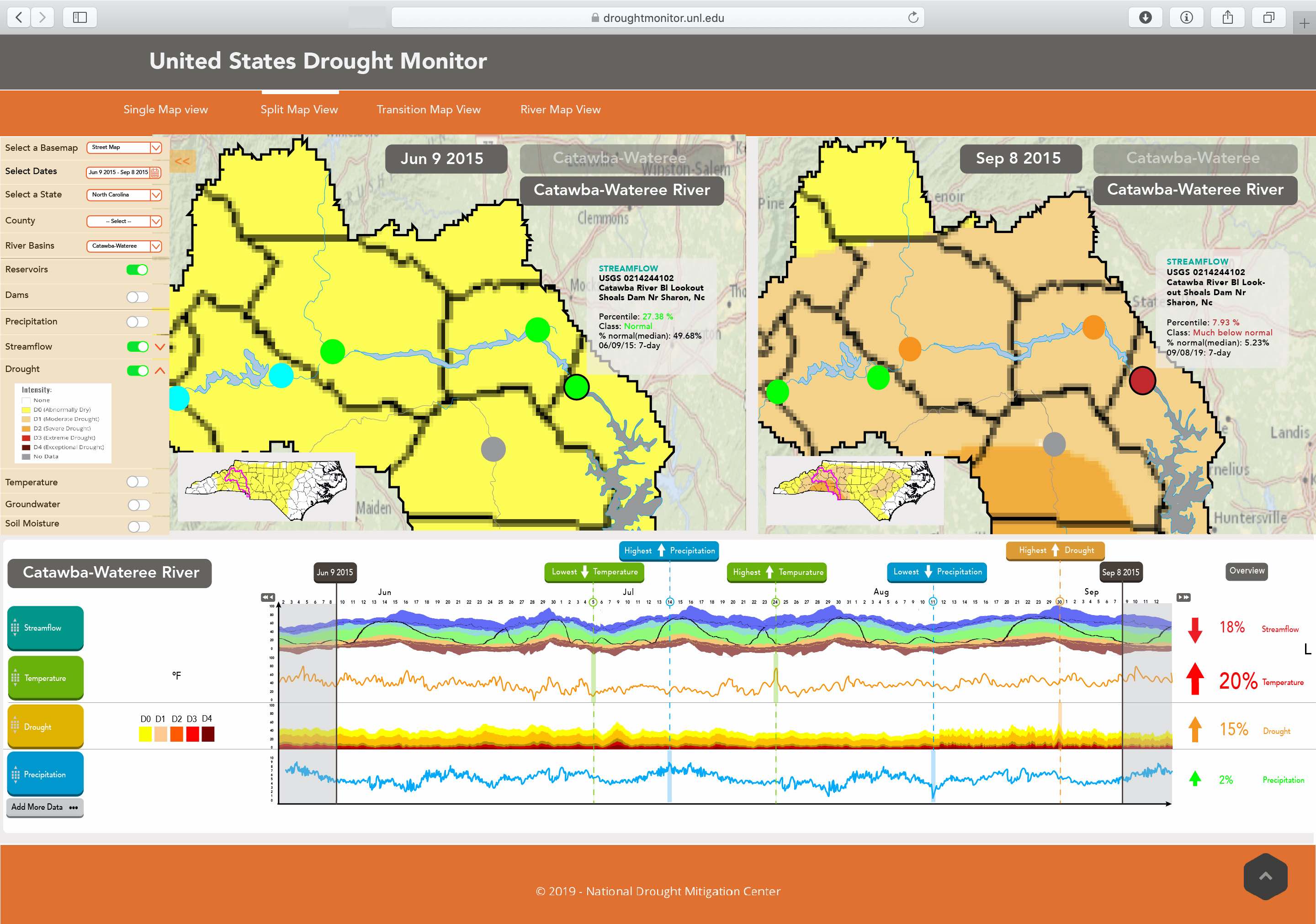
Task: Click the Add More Data ellipsis icon
Action: (74, 807)
